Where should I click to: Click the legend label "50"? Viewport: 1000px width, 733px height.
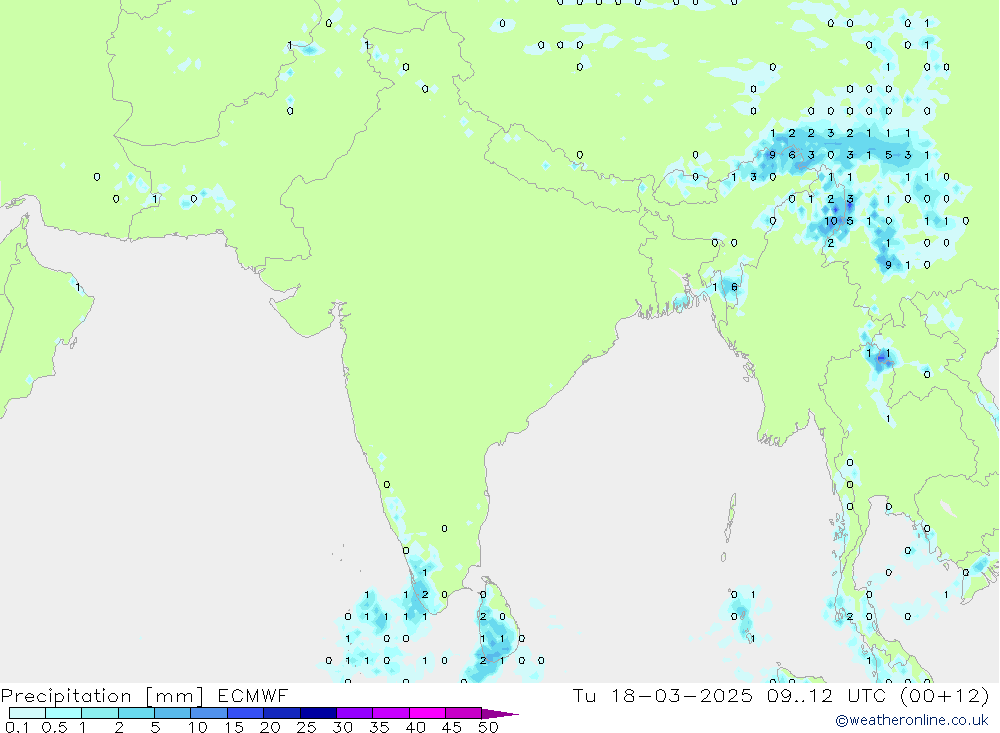coord(488,727)
